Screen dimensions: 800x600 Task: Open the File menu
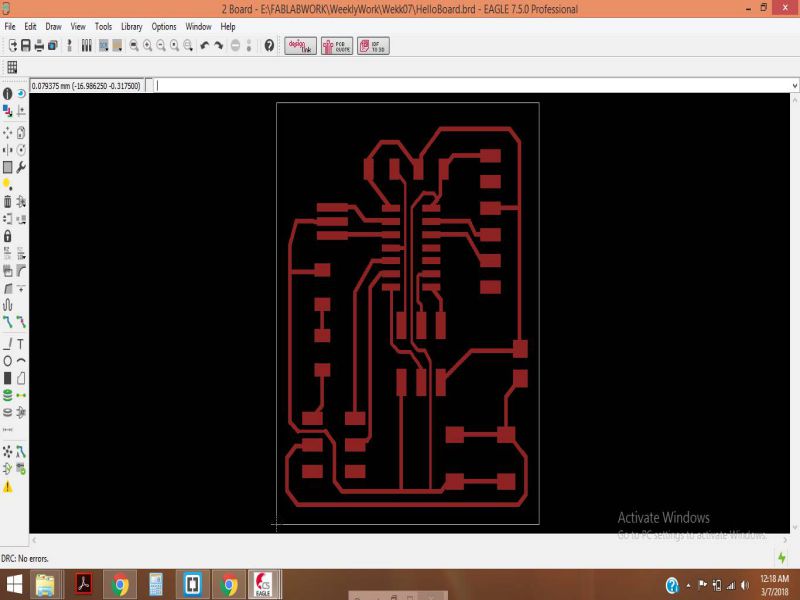pyautogui.click(x=10, y=27)
